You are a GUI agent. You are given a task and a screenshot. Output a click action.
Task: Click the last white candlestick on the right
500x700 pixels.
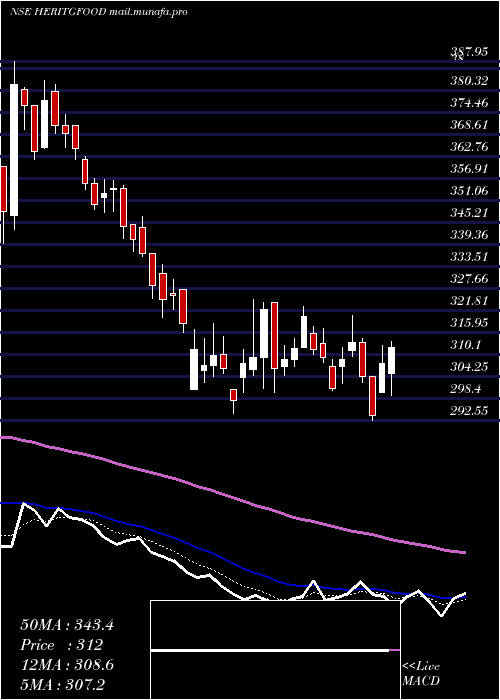[x=392, y=360]
